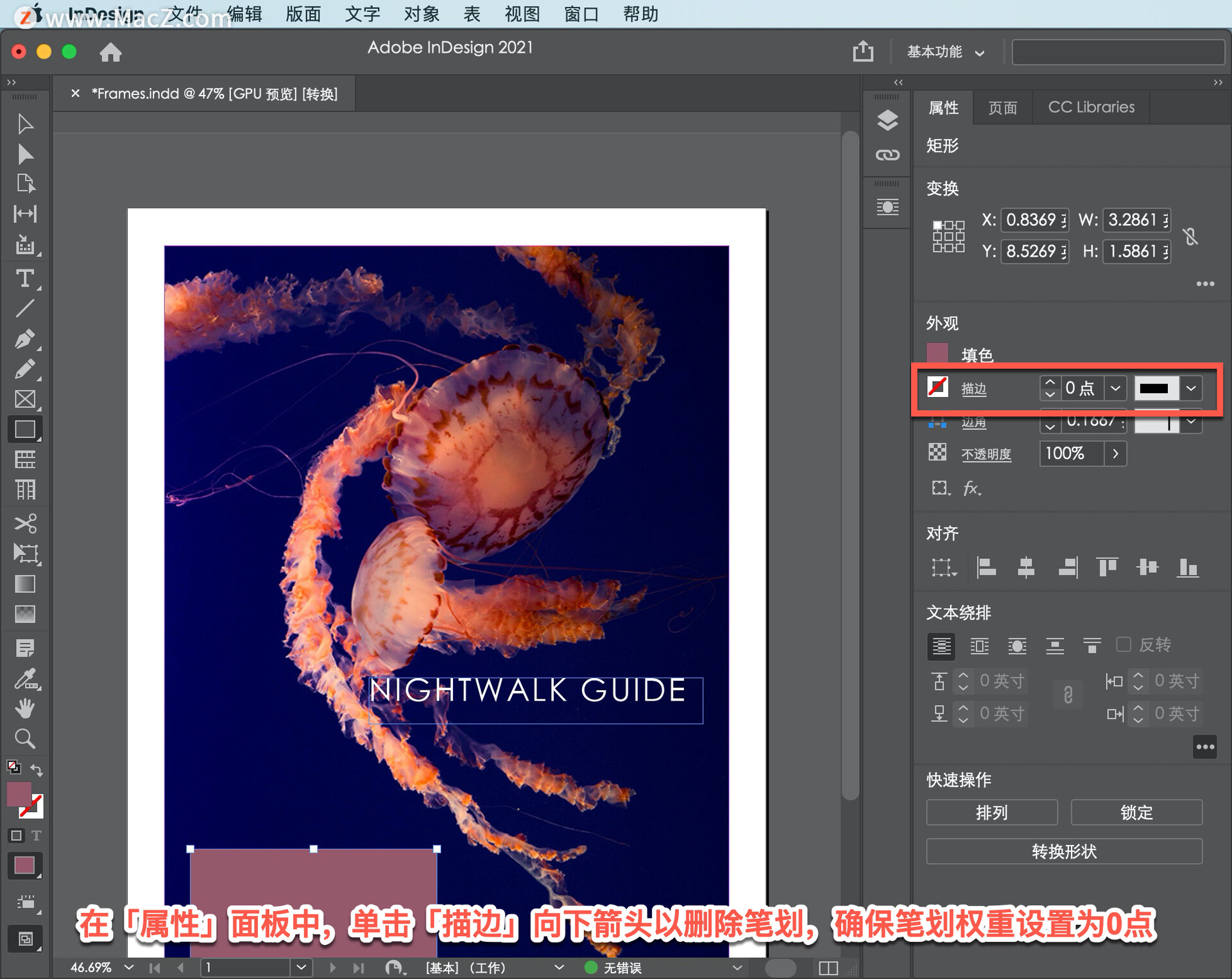
Task: Click the toolbar fill color box
Action: pos(19,794)
